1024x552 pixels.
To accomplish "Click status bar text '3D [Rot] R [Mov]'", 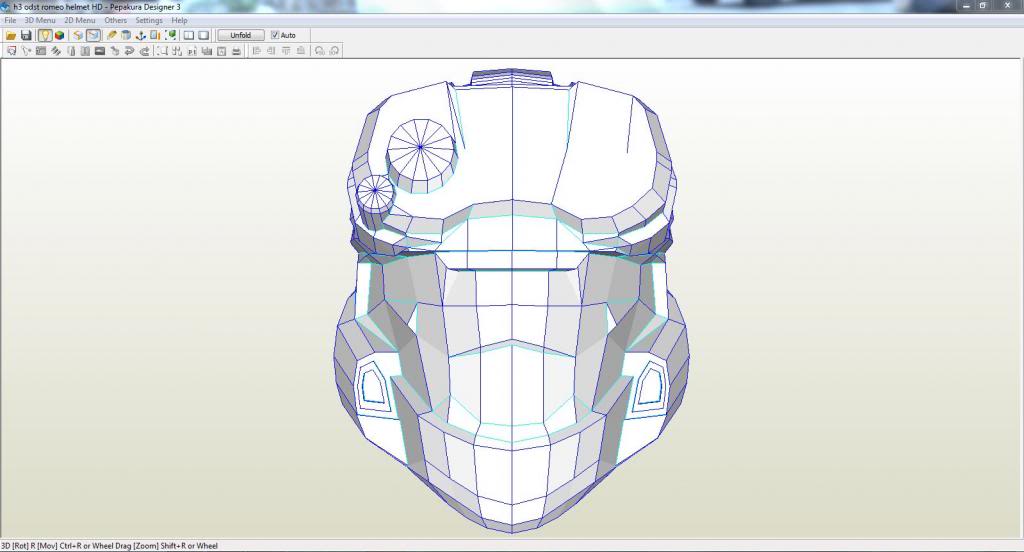I will pos(29,545).
